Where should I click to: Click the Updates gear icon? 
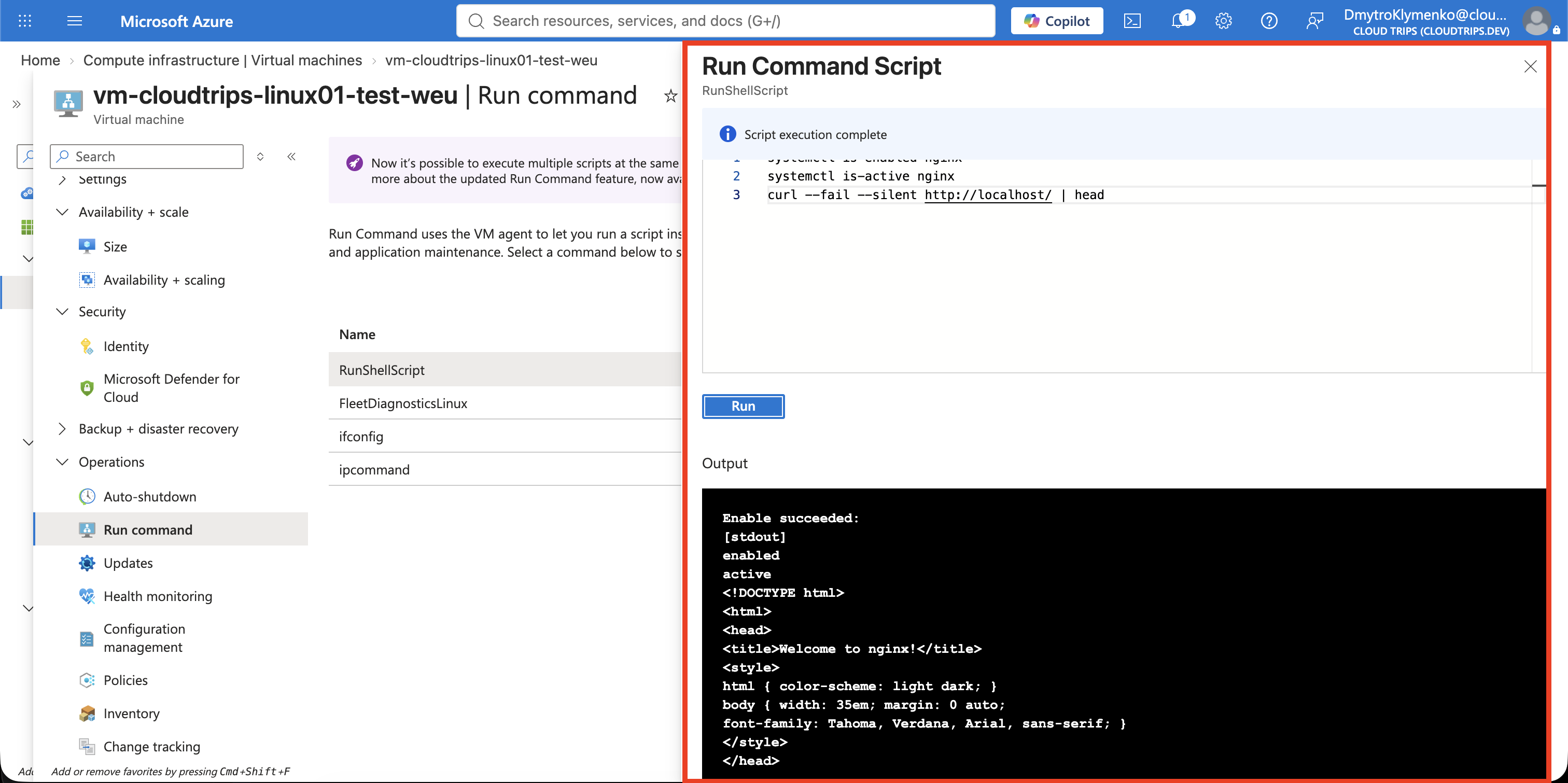[x=87, y=563]
